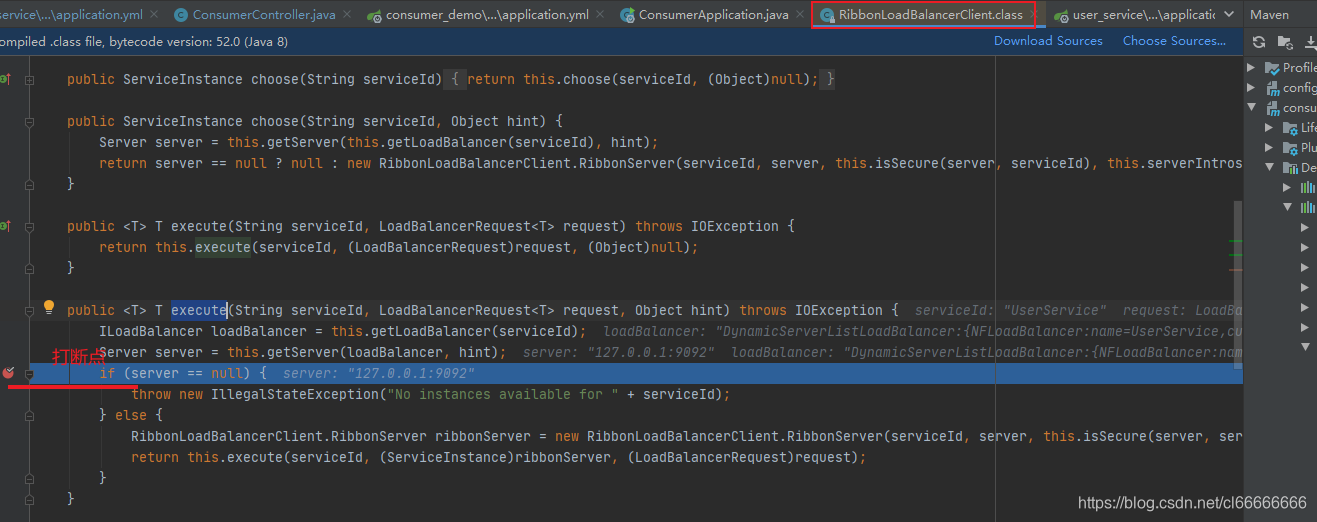Click the Plugins folder icon in Maven
This screenshot has height=522, width=1317.
(x=1291, y=148)
